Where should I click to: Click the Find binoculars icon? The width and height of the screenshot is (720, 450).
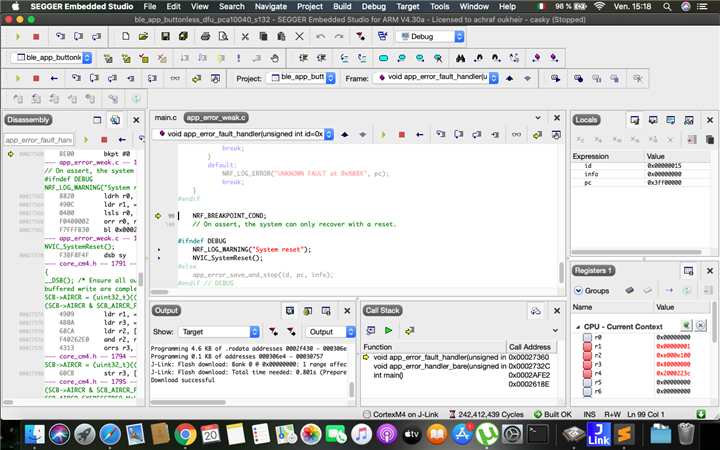click(460, 58)
